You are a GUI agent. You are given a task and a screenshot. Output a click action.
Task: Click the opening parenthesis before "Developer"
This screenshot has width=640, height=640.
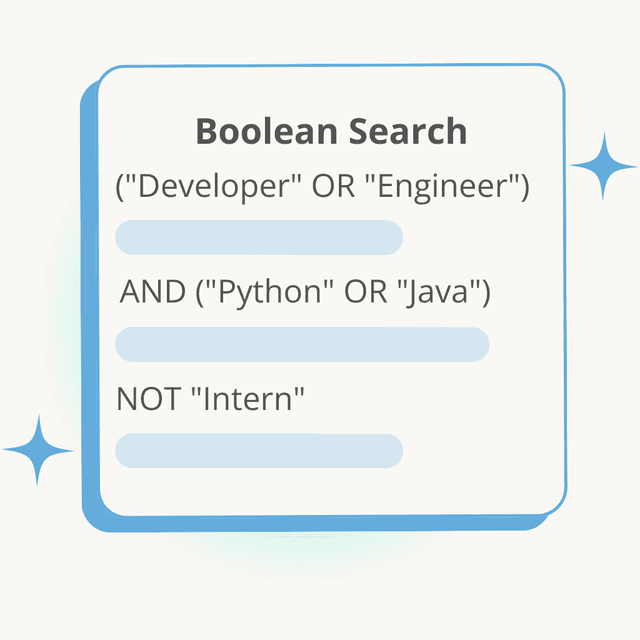pos(120,187)
